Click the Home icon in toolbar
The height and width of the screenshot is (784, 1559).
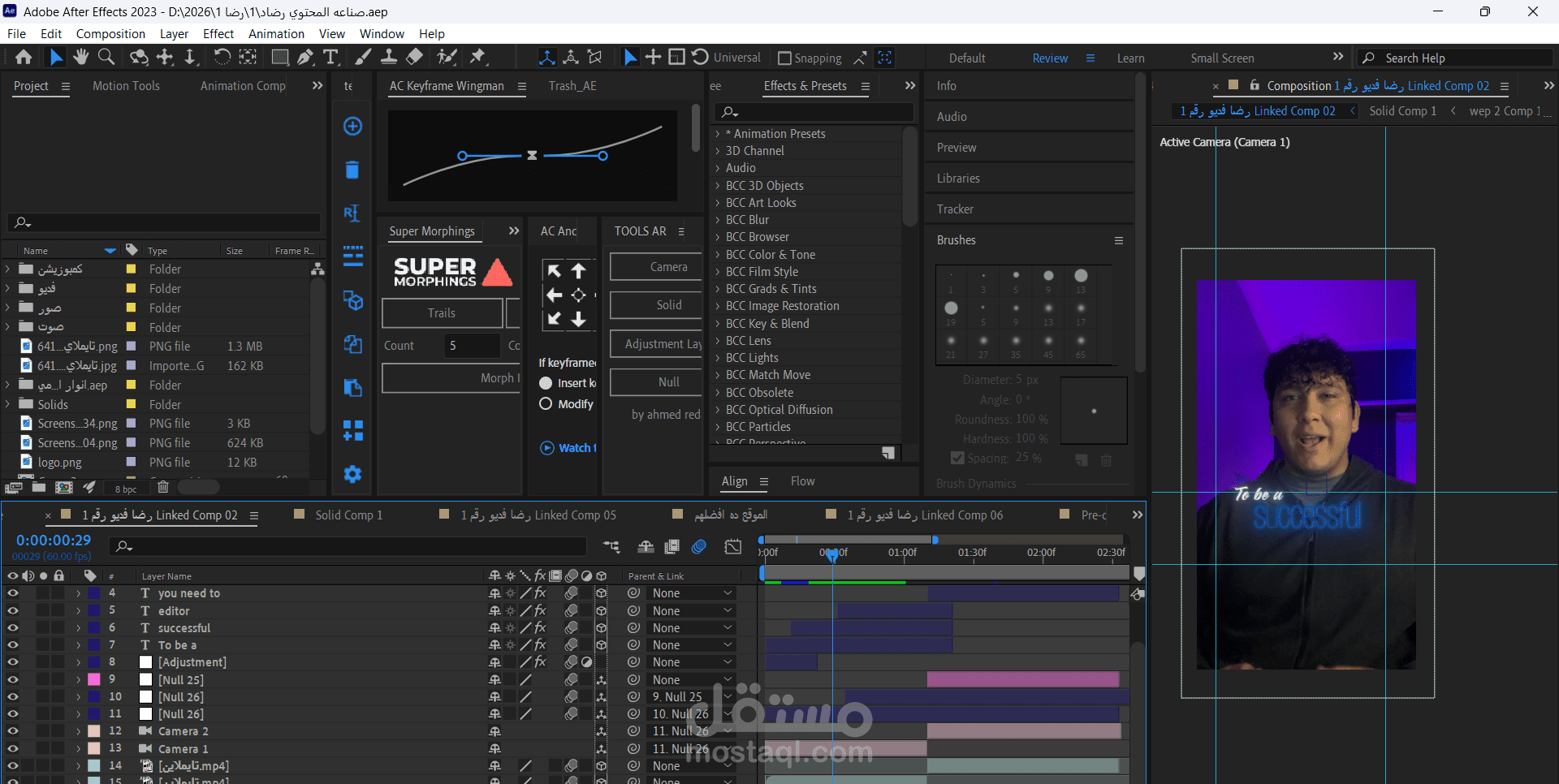pos(24,57)
